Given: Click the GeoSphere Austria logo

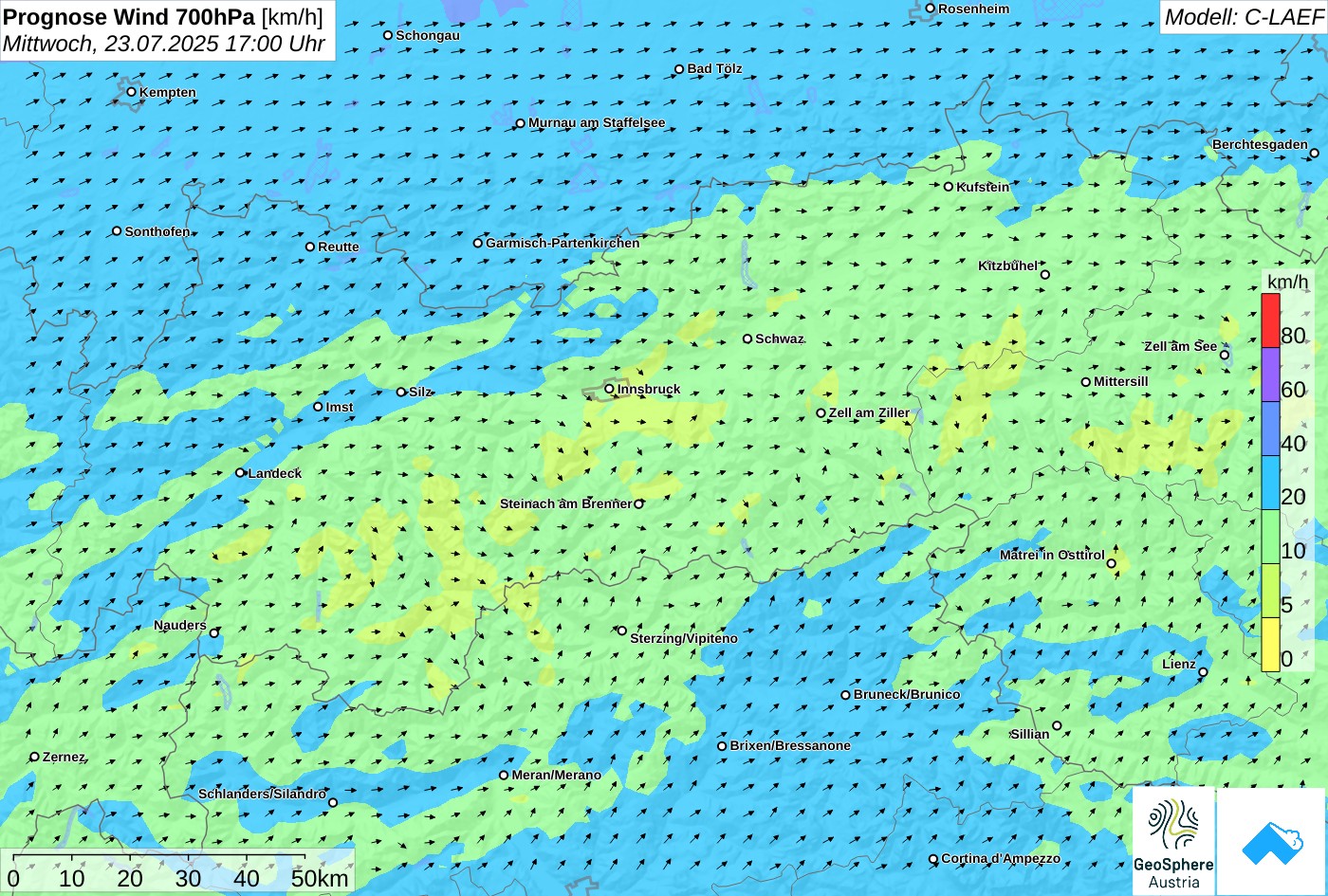Looking at the screenshot, I should click(x=1173, y=841).
